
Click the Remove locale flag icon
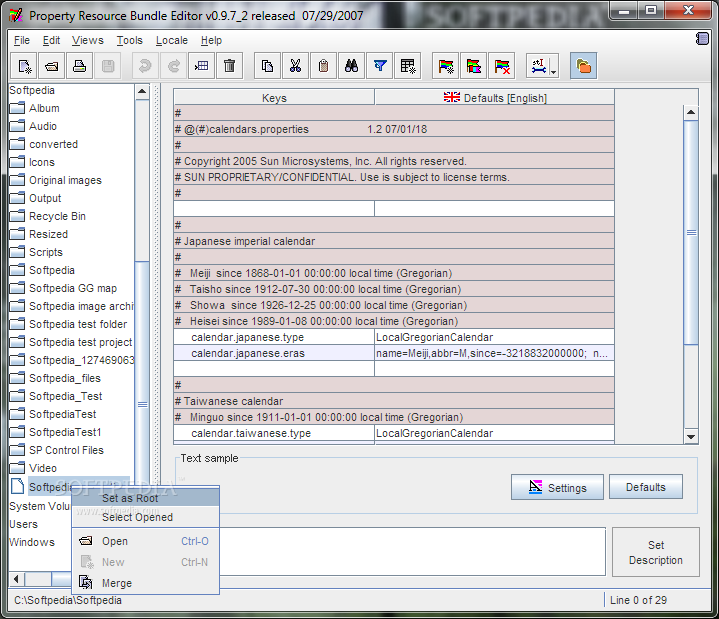pyautogui.click(x=502, y=66)
